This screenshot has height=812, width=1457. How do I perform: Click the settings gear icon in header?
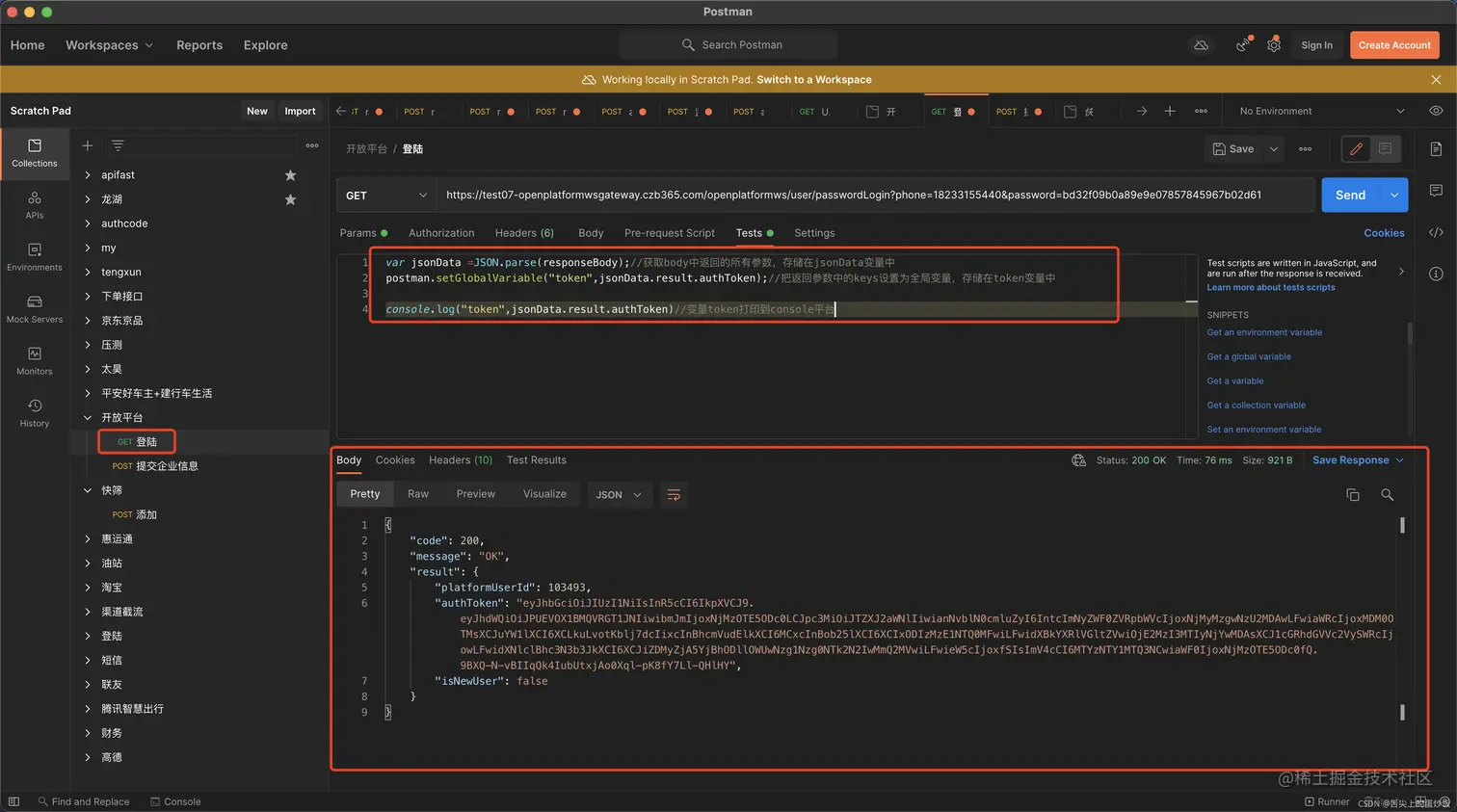[x=1274, y=45]
